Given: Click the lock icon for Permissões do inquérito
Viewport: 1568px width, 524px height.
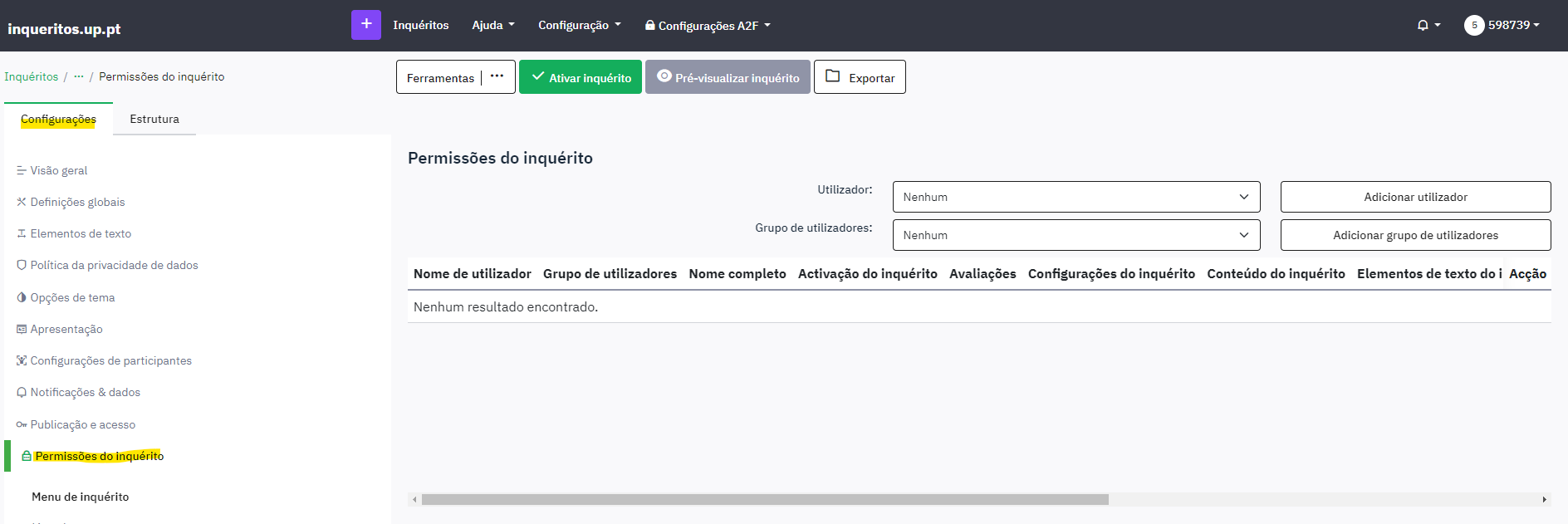Looking at the screenshot, I should (27, 456).
